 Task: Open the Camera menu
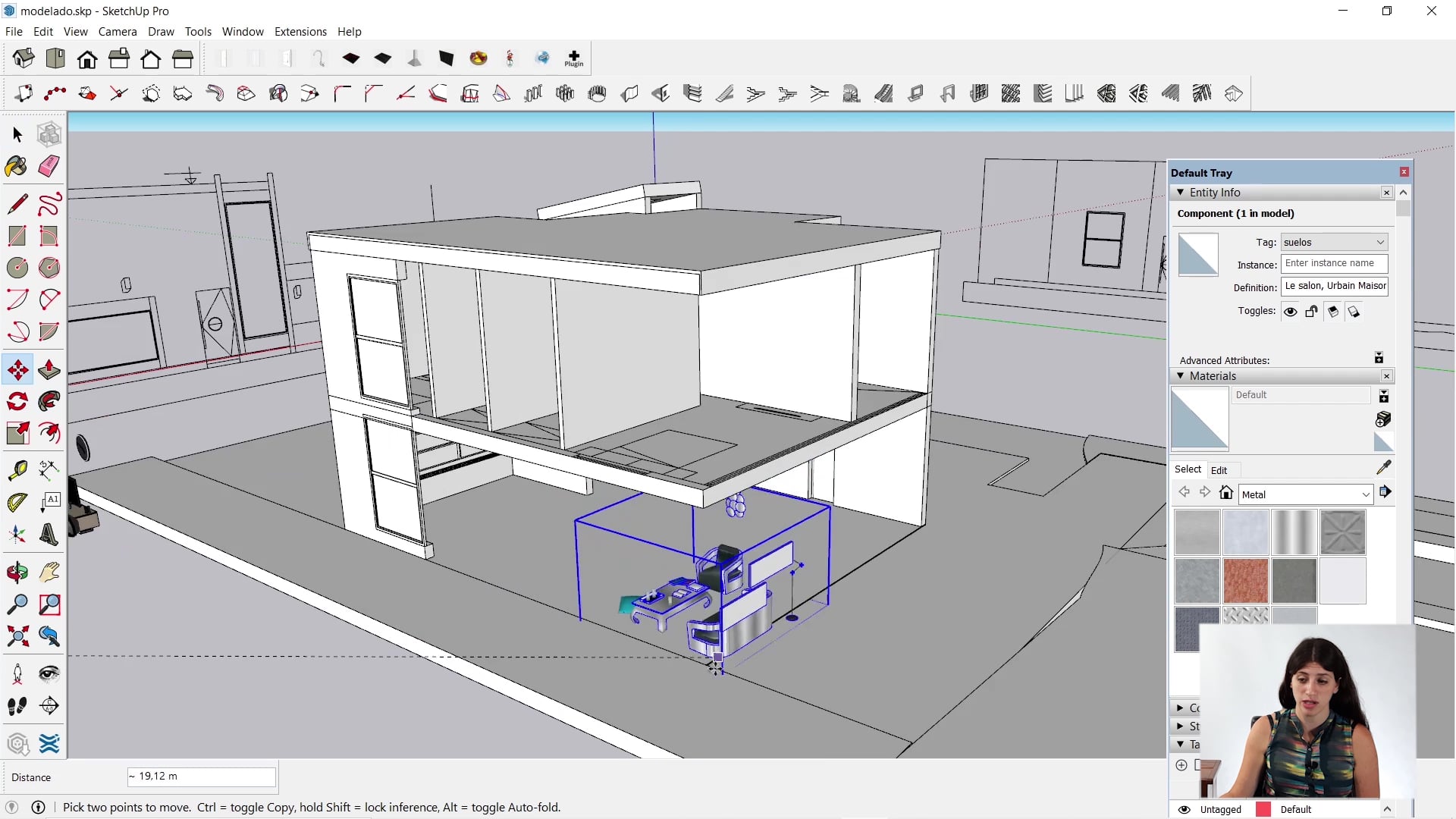118,31
